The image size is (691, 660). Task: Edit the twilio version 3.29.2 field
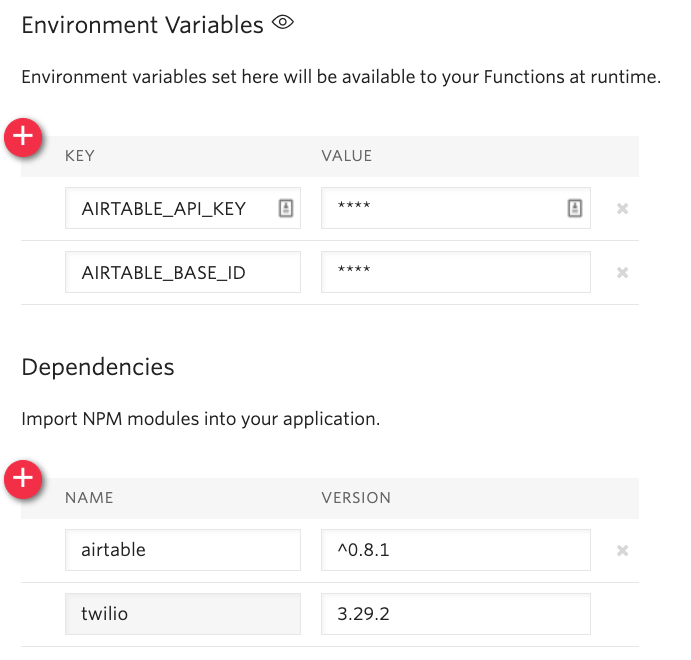[456, 614]
